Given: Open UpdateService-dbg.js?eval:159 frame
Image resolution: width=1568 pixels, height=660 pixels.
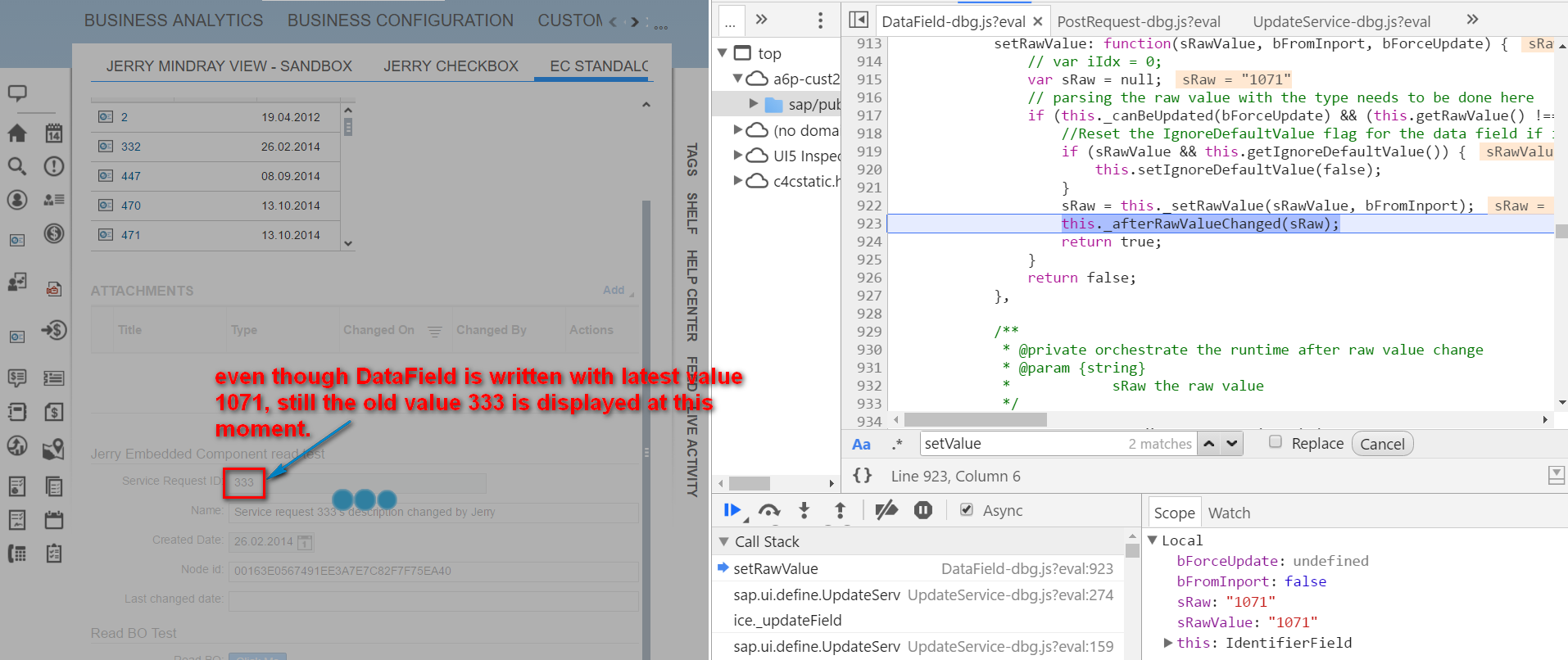Looking at the screenshot, I should tap(916, 646).
